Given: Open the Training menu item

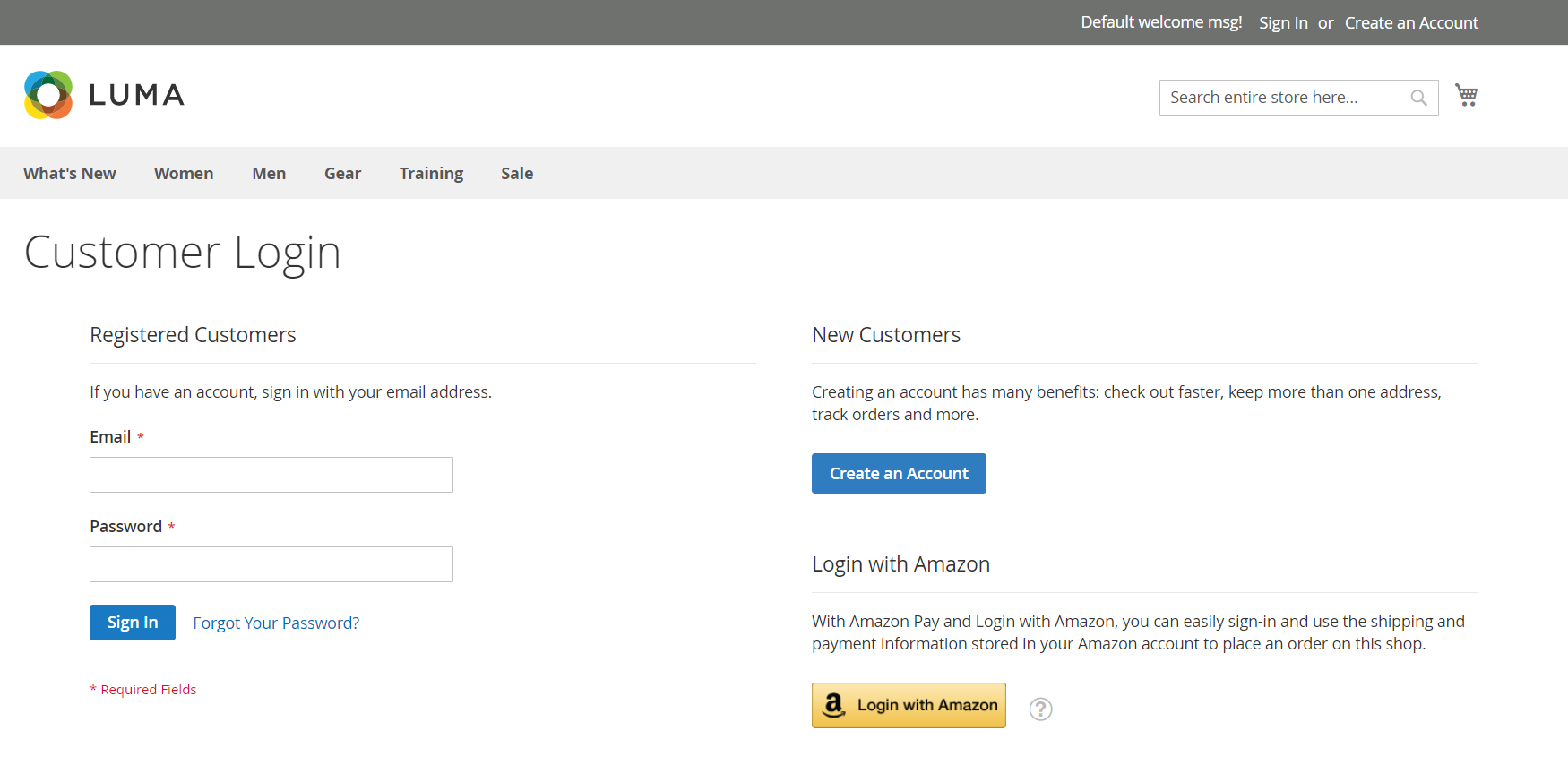Looking at the screenshot, I should [431, 173].
